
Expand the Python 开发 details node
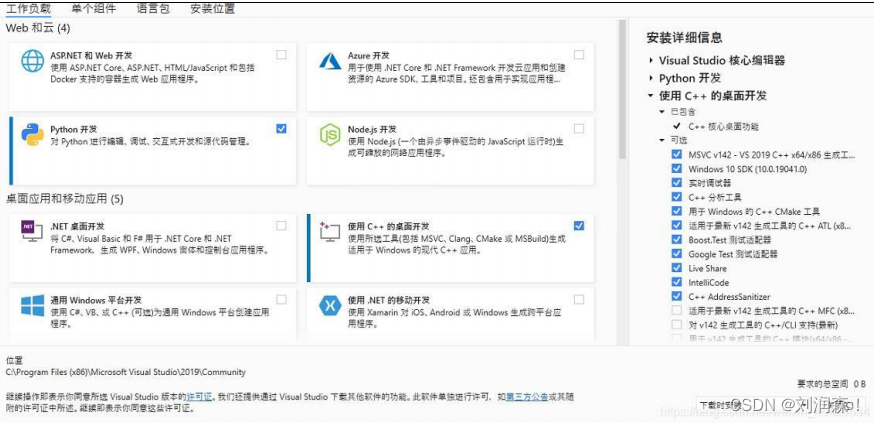[650, 78]
